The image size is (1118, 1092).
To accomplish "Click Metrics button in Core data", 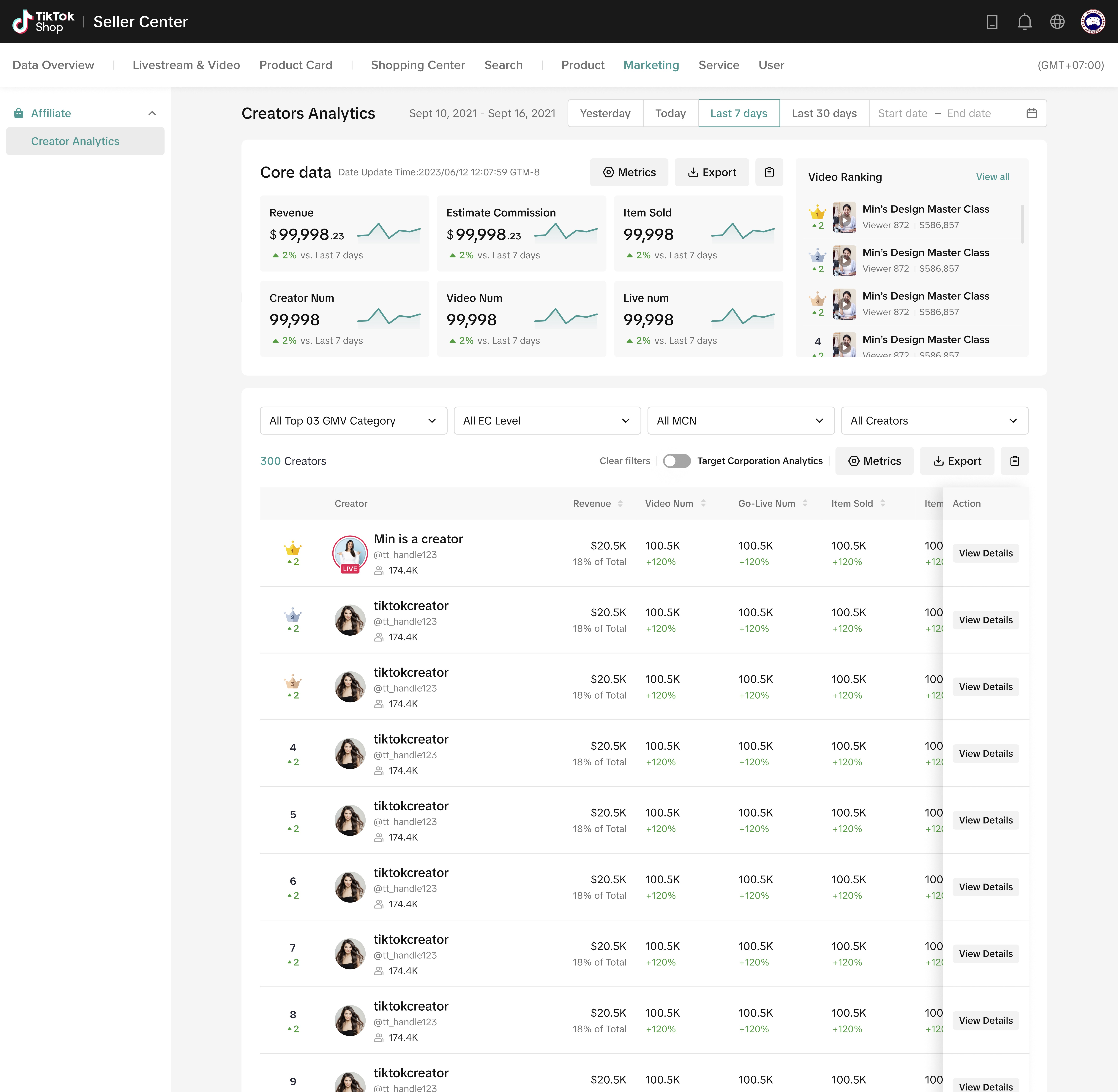I will [x=629, y=172].
